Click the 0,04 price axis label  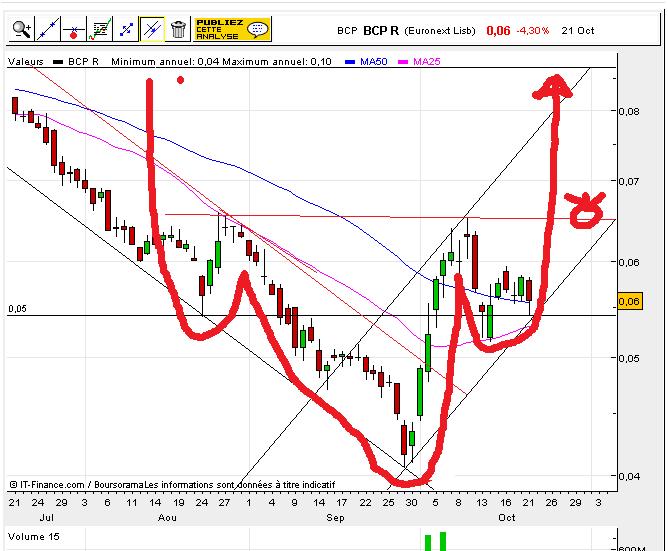point(629,476)
